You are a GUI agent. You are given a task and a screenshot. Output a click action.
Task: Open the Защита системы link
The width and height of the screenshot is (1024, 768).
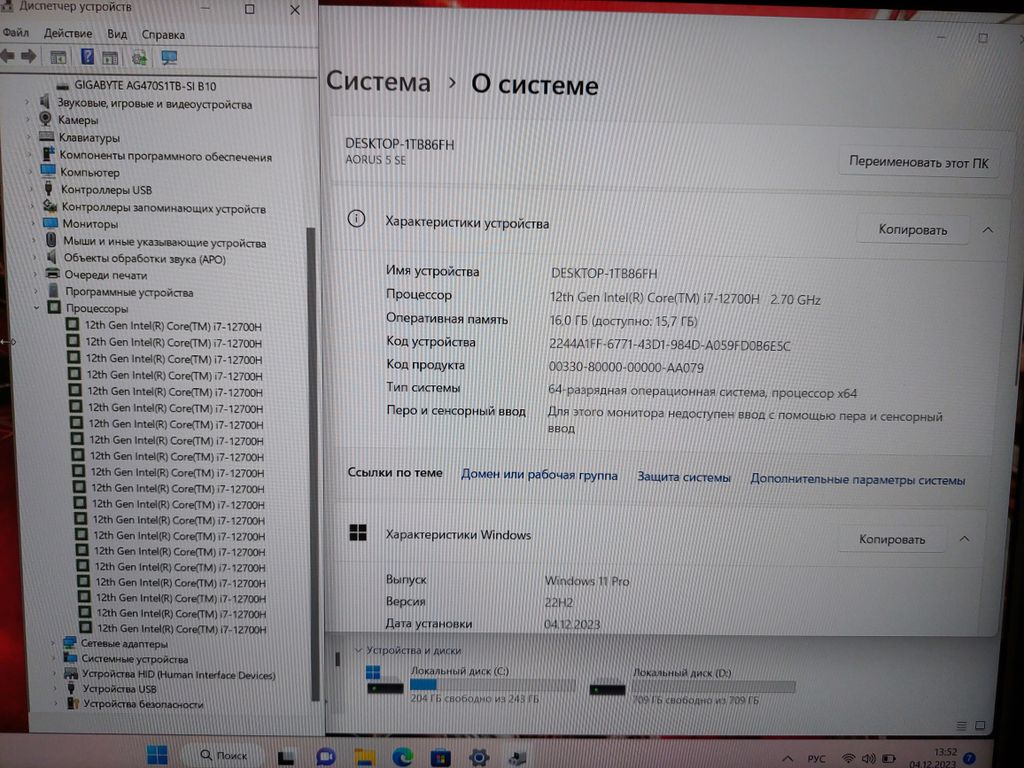point(684,478)
